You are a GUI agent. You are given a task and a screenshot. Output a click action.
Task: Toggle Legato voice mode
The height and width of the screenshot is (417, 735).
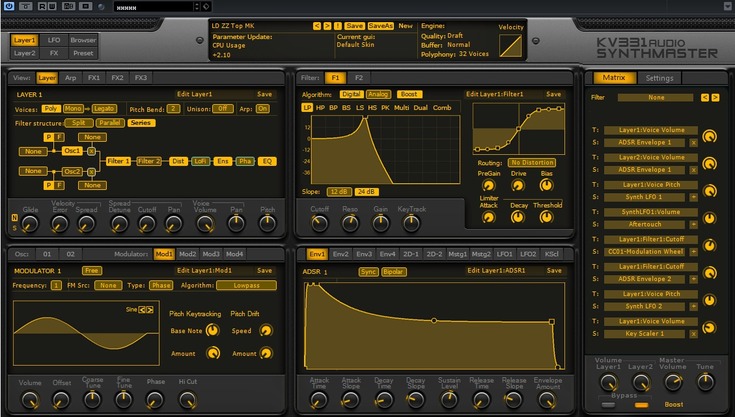[104, 109]
